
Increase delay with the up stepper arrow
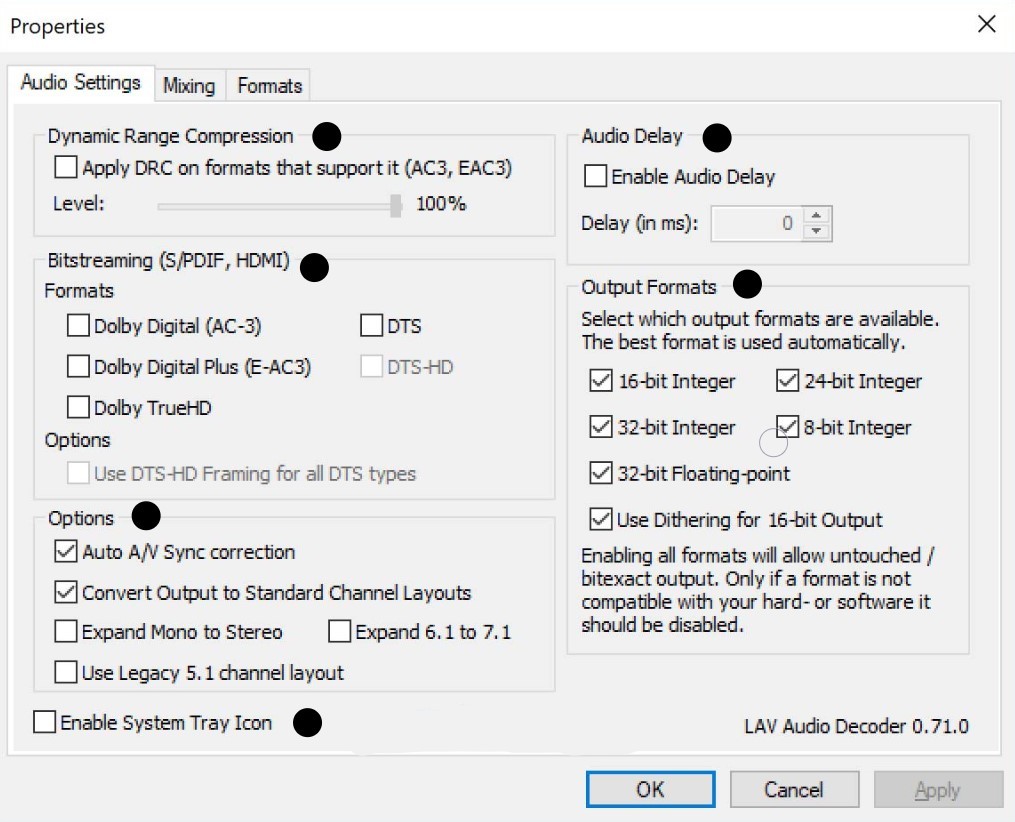[x=817, y=216]
